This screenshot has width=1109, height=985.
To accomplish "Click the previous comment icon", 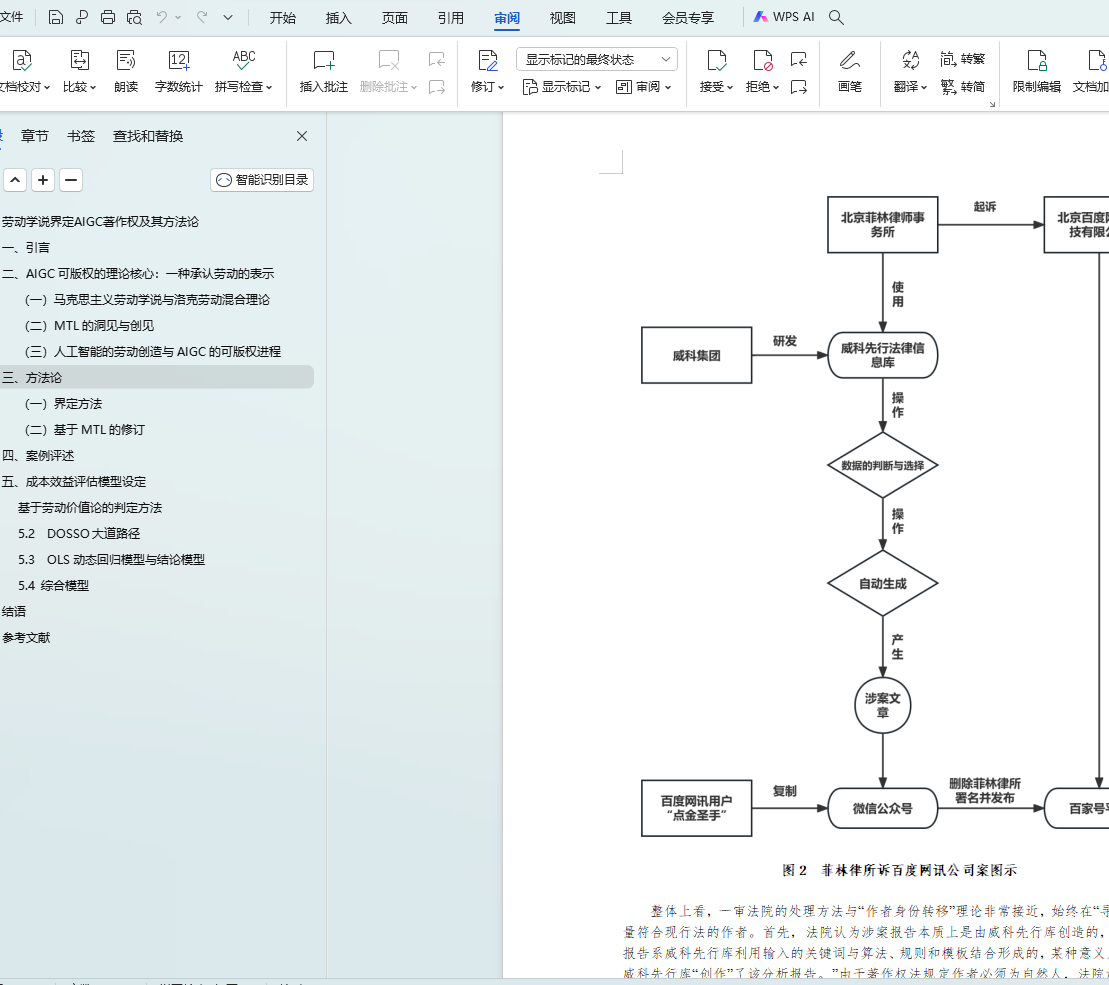I will 437,59.
